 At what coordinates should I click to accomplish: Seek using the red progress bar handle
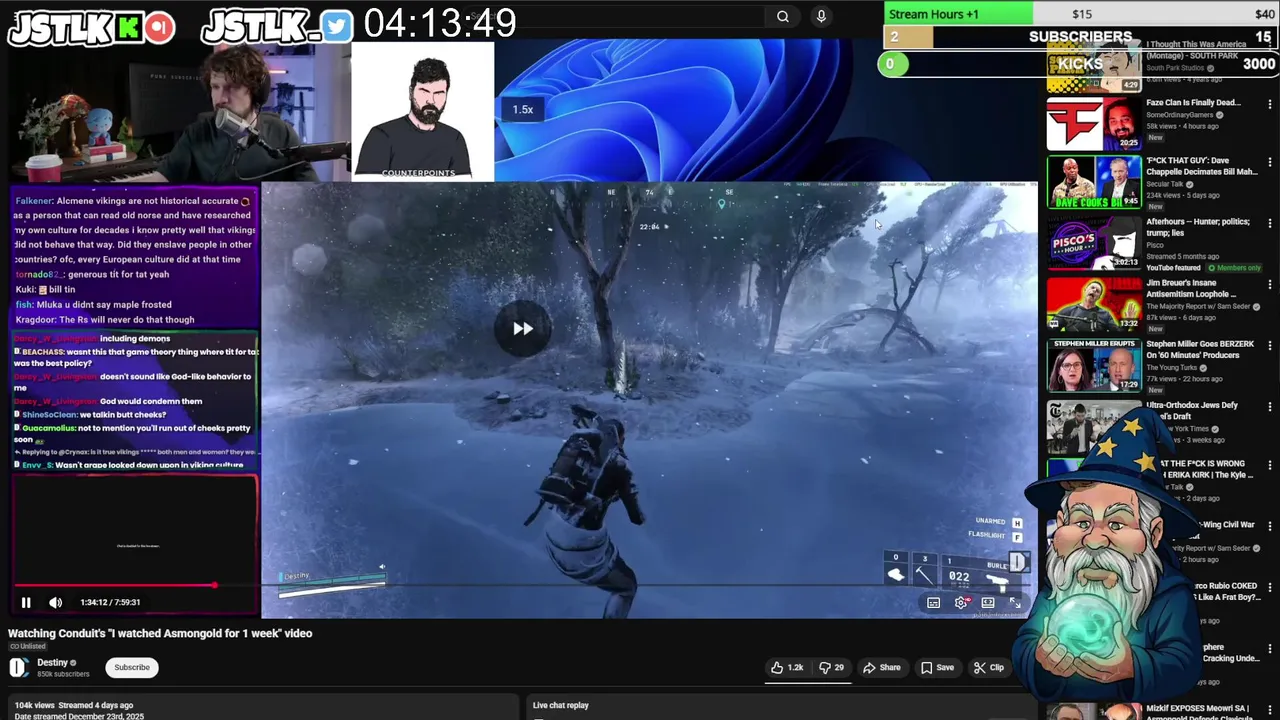click(214, 585)
